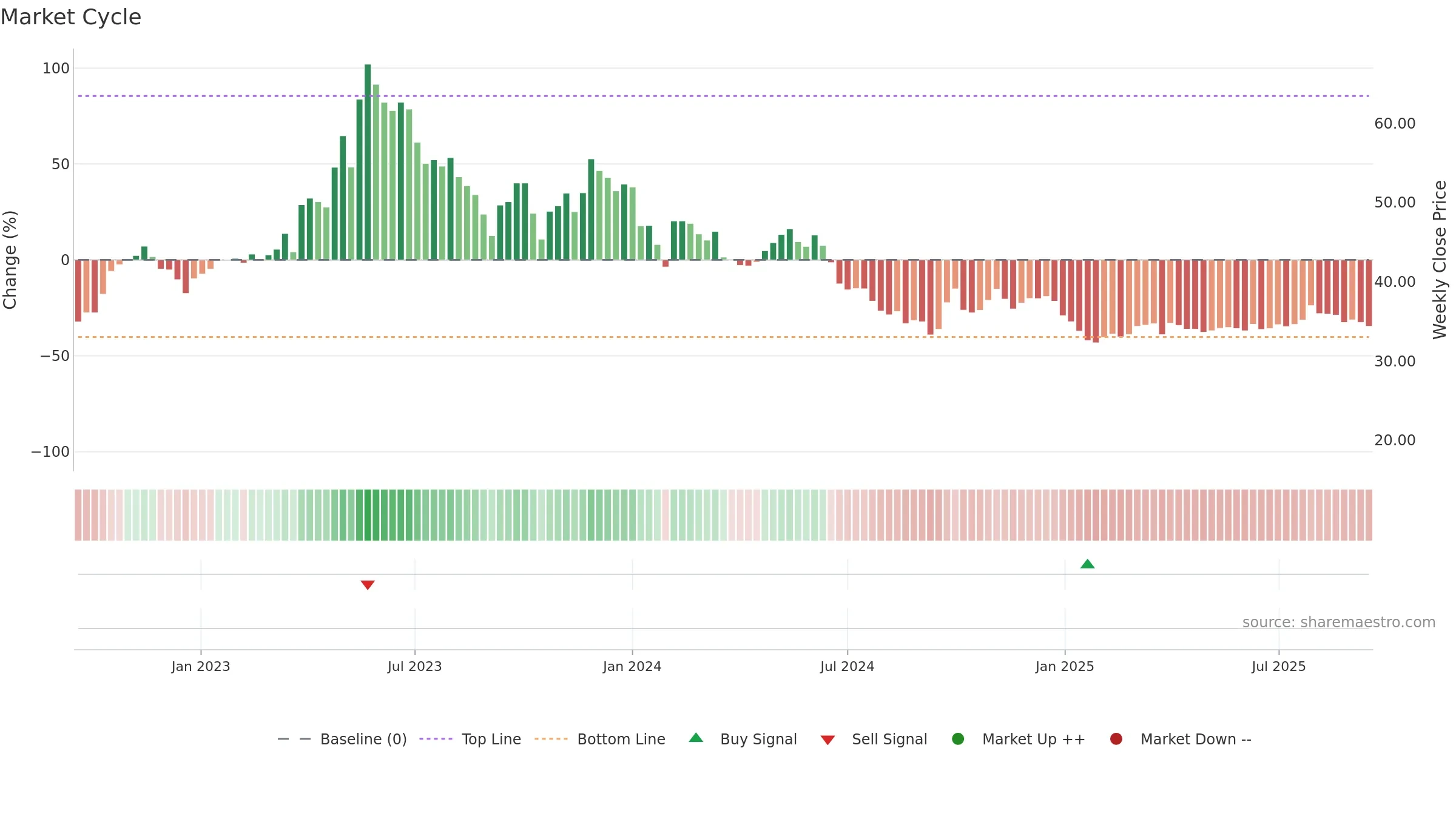Screen dimensions: 1456x819
Task: Click the Market Cycle chart title
Action: click(71, 17)
